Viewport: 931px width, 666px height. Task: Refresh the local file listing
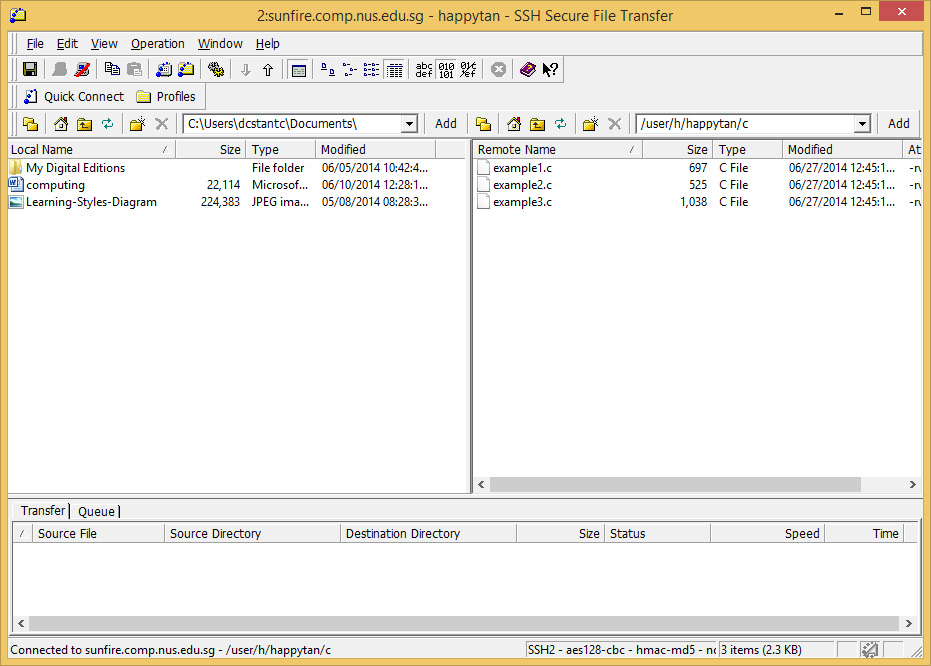pyautogui.click(x=107, y=124)
